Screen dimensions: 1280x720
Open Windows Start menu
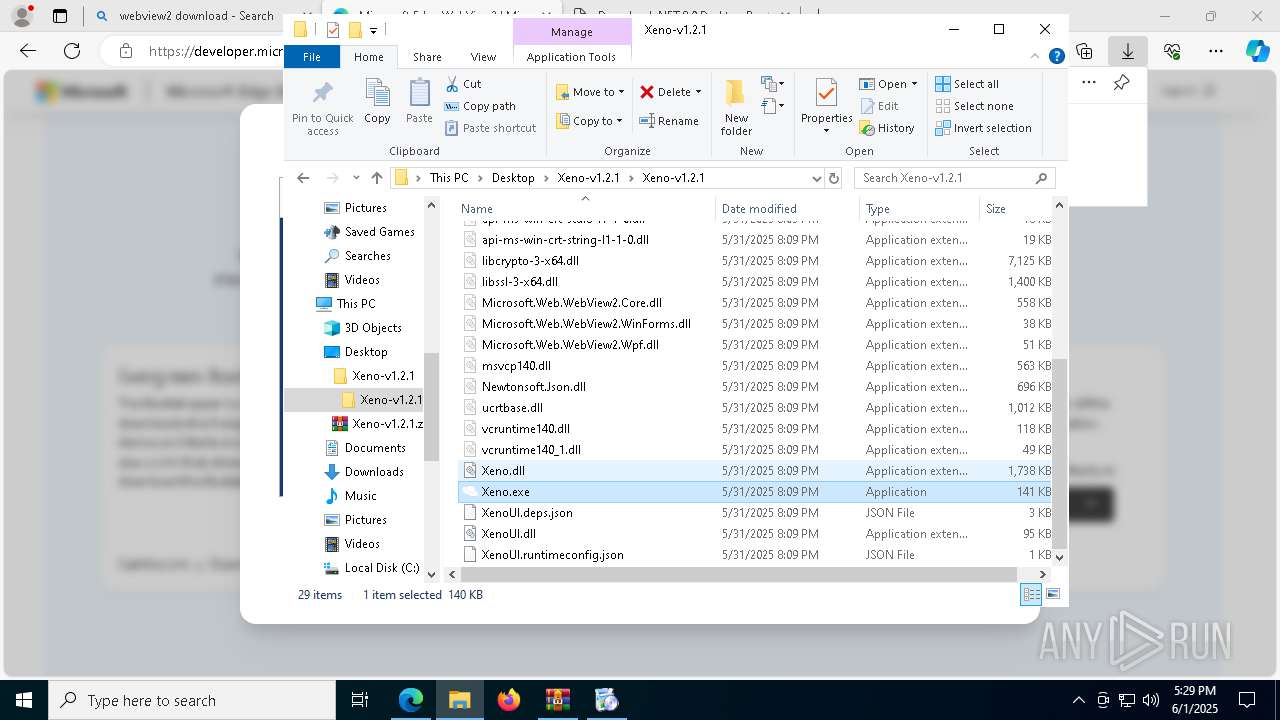click(24, 700)
